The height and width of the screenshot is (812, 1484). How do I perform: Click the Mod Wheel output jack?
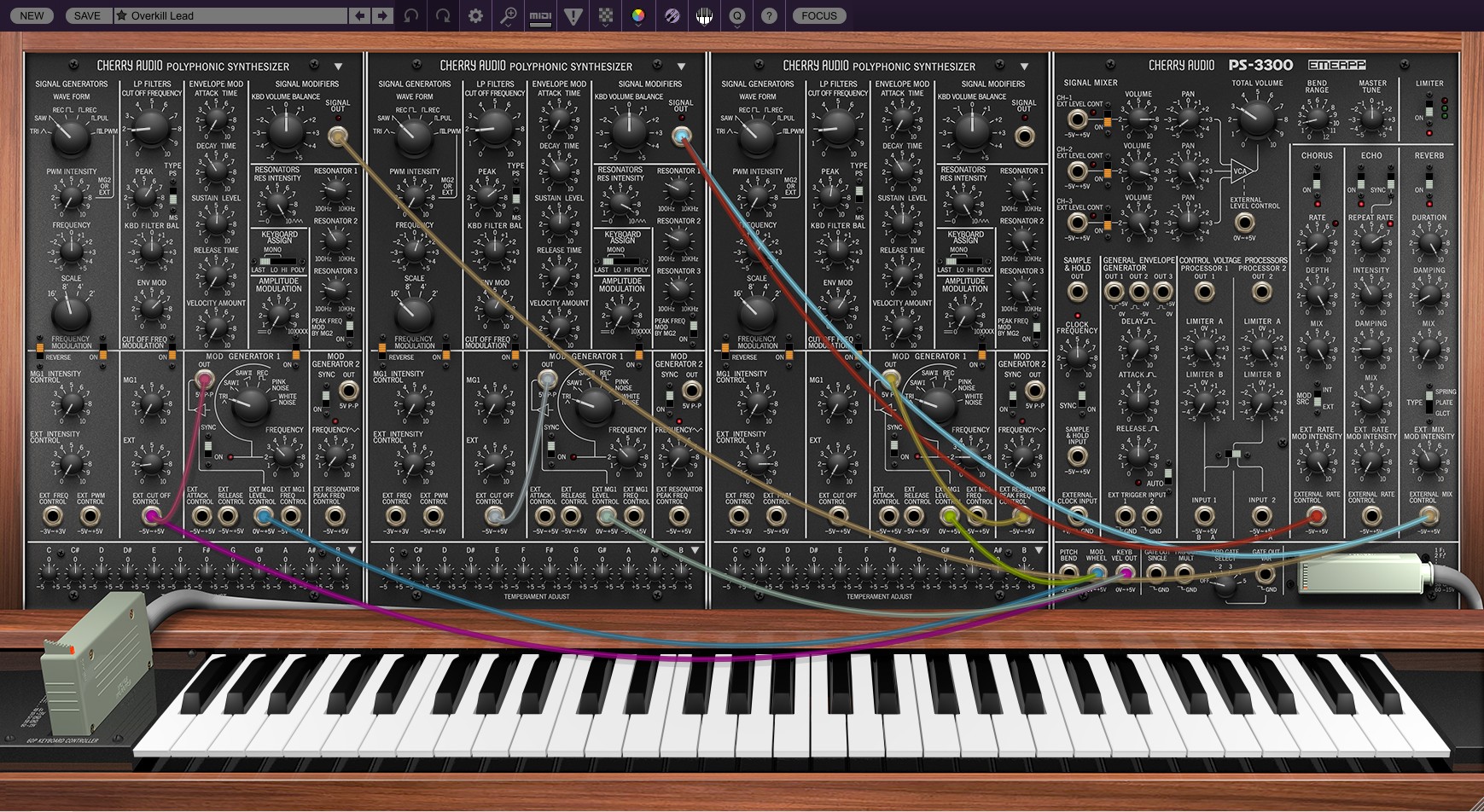(x=1097, y=573)
